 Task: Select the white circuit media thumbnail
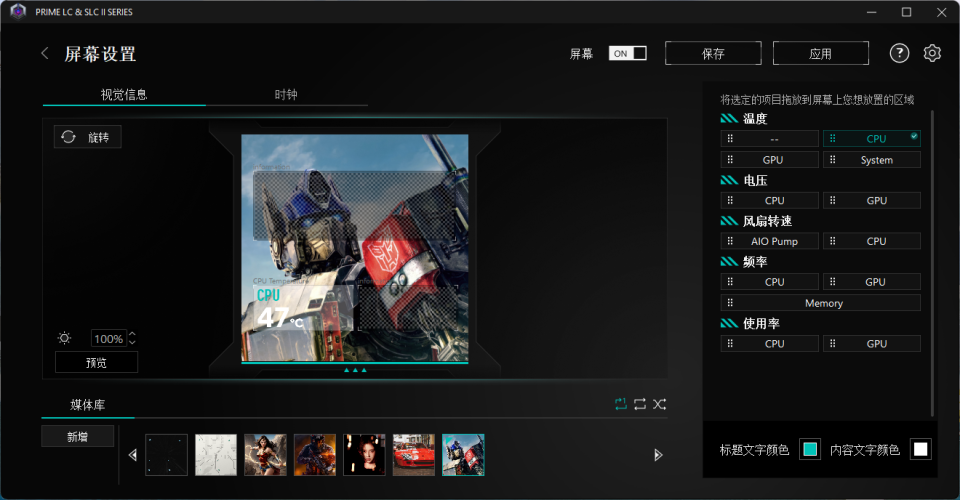click(x=216, y=455)
